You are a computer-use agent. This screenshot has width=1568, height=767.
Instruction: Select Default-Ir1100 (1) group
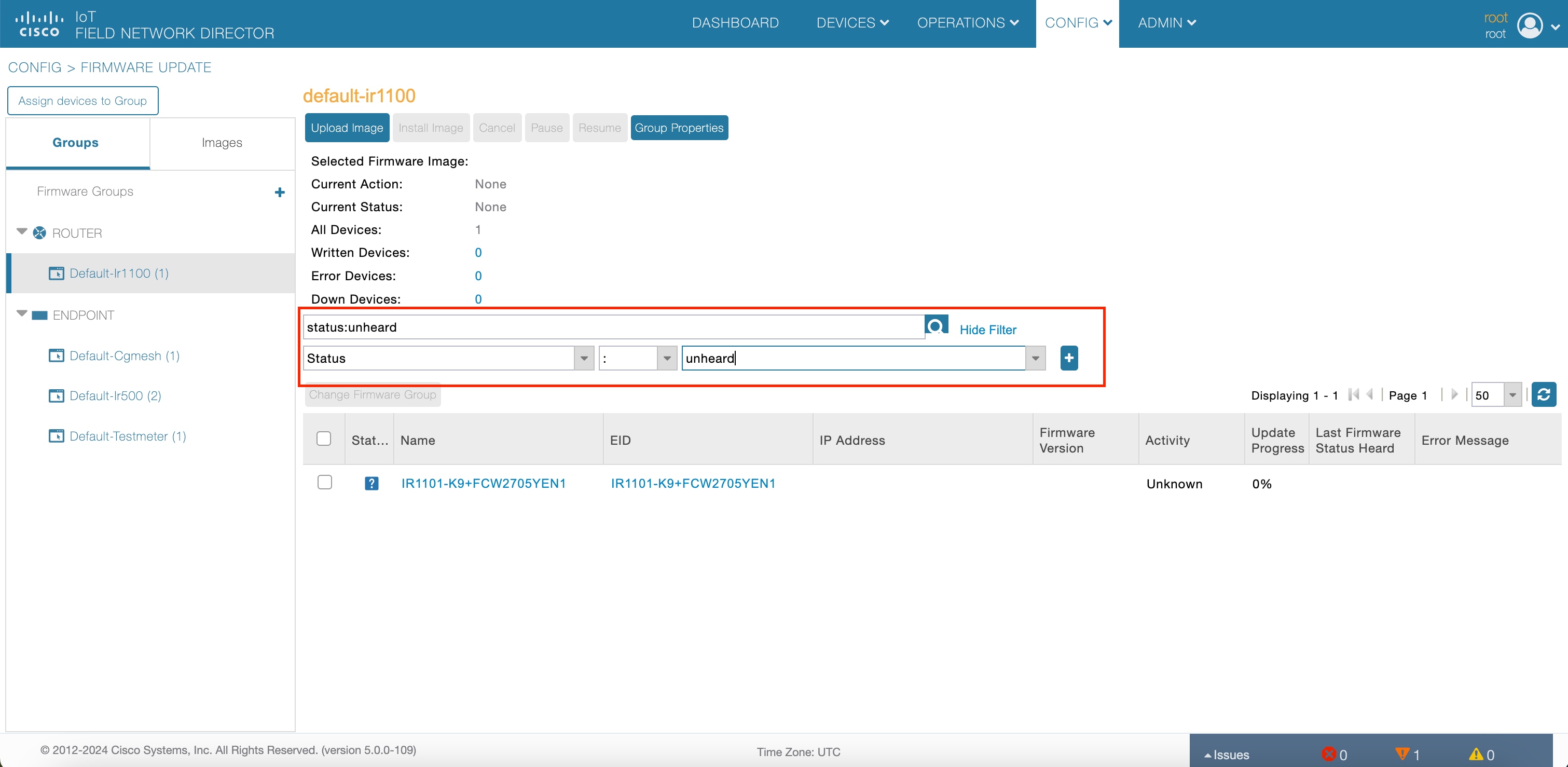tap(119, 273)
